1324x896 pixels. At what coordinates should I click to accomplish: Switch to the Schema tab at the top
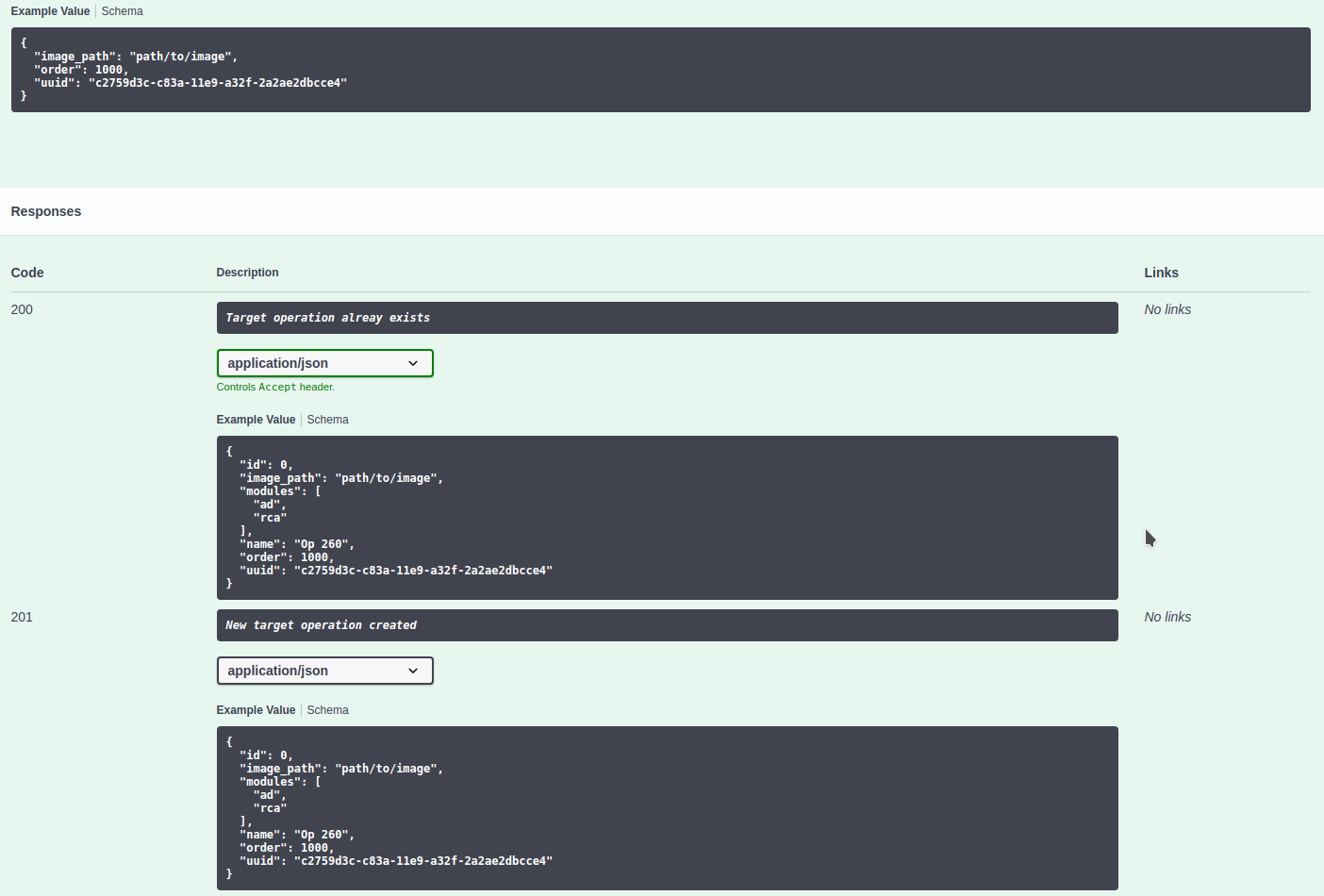tap(122, 10)
